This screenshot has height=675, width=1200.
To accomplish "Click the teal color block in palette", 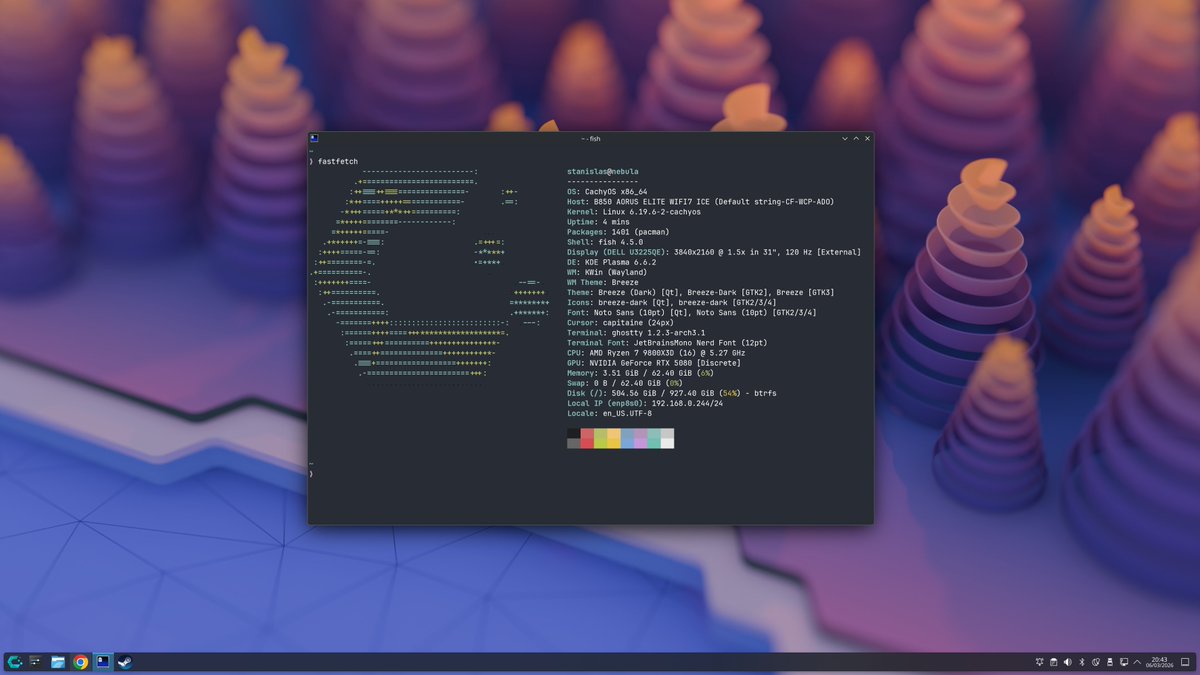I will (654, 438).
